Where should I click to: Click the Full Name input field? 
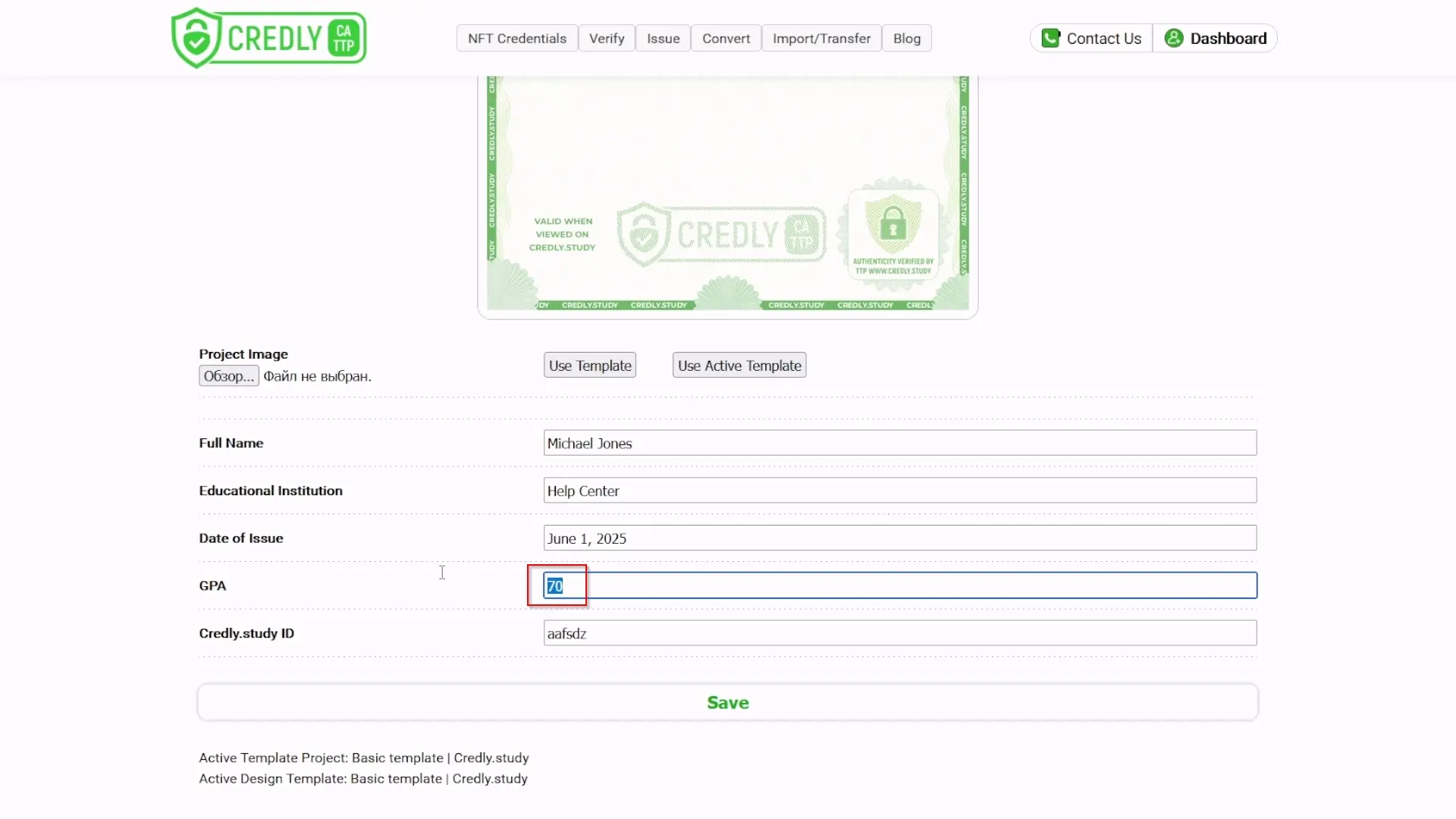click(900, 443)
